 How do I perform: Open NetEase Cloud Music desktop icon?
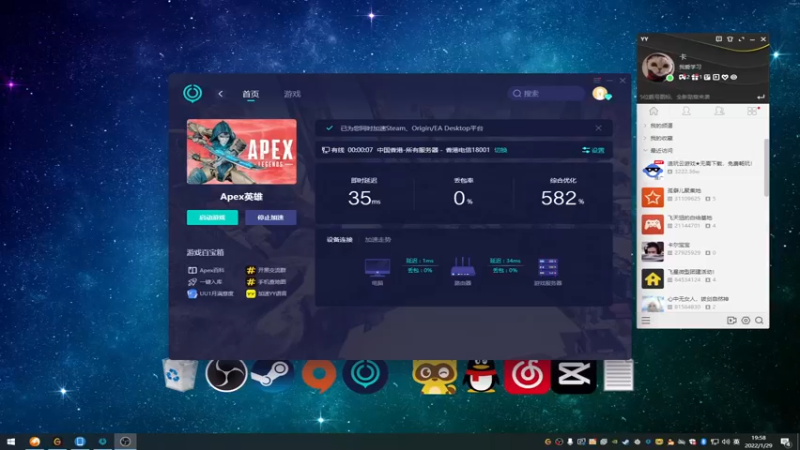[x=527, y=376]
